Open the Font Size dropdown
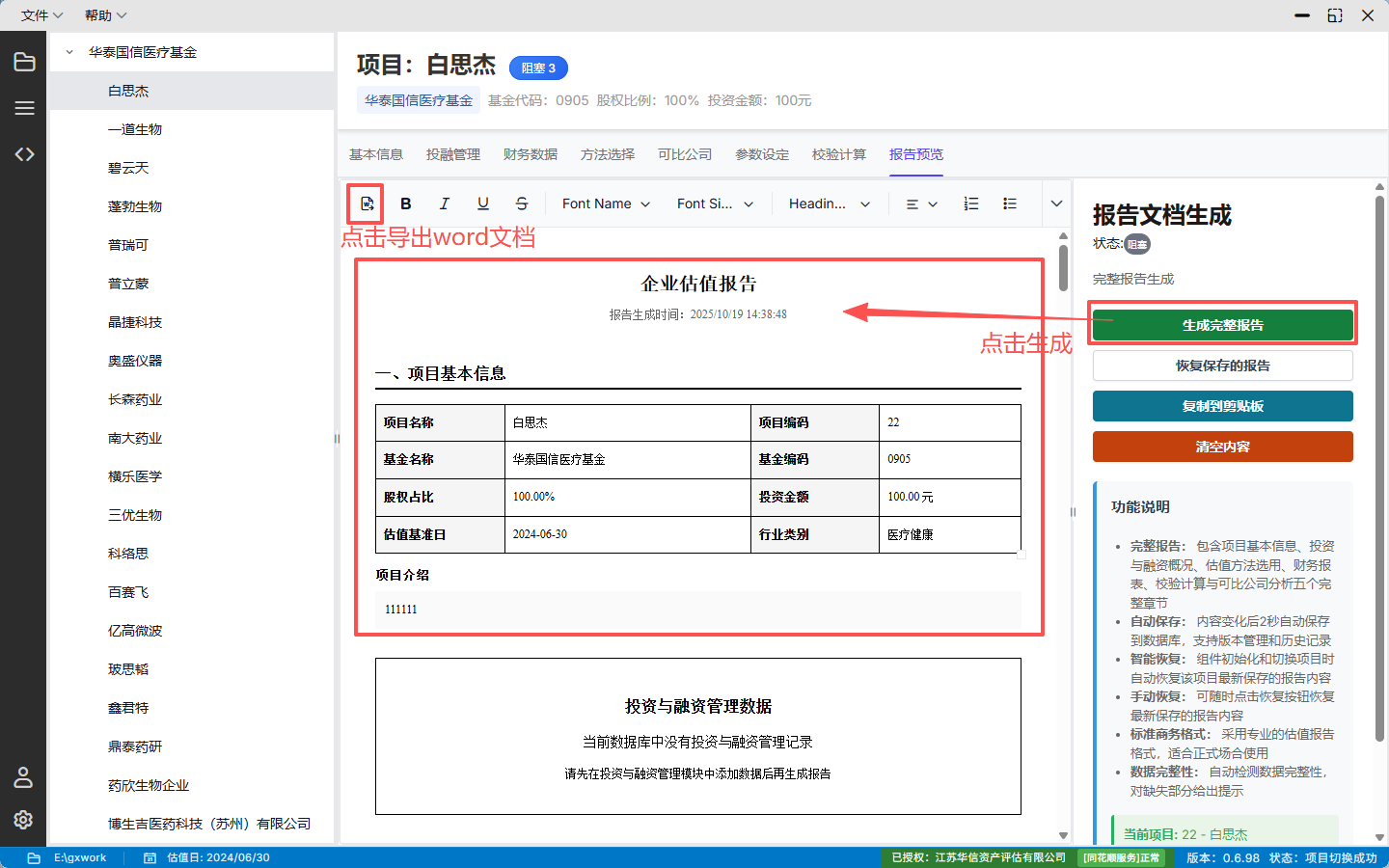Viewport: 1389px width, 868px height. click(715, 203)
